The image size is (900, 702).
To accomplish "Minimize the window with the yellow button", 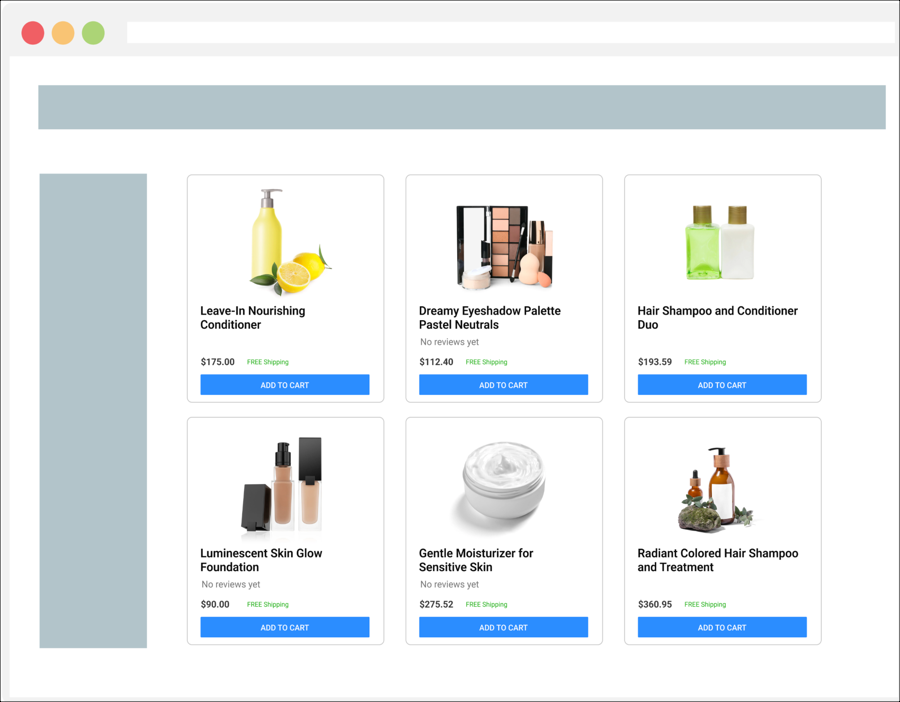I will (x=63, y=33).
